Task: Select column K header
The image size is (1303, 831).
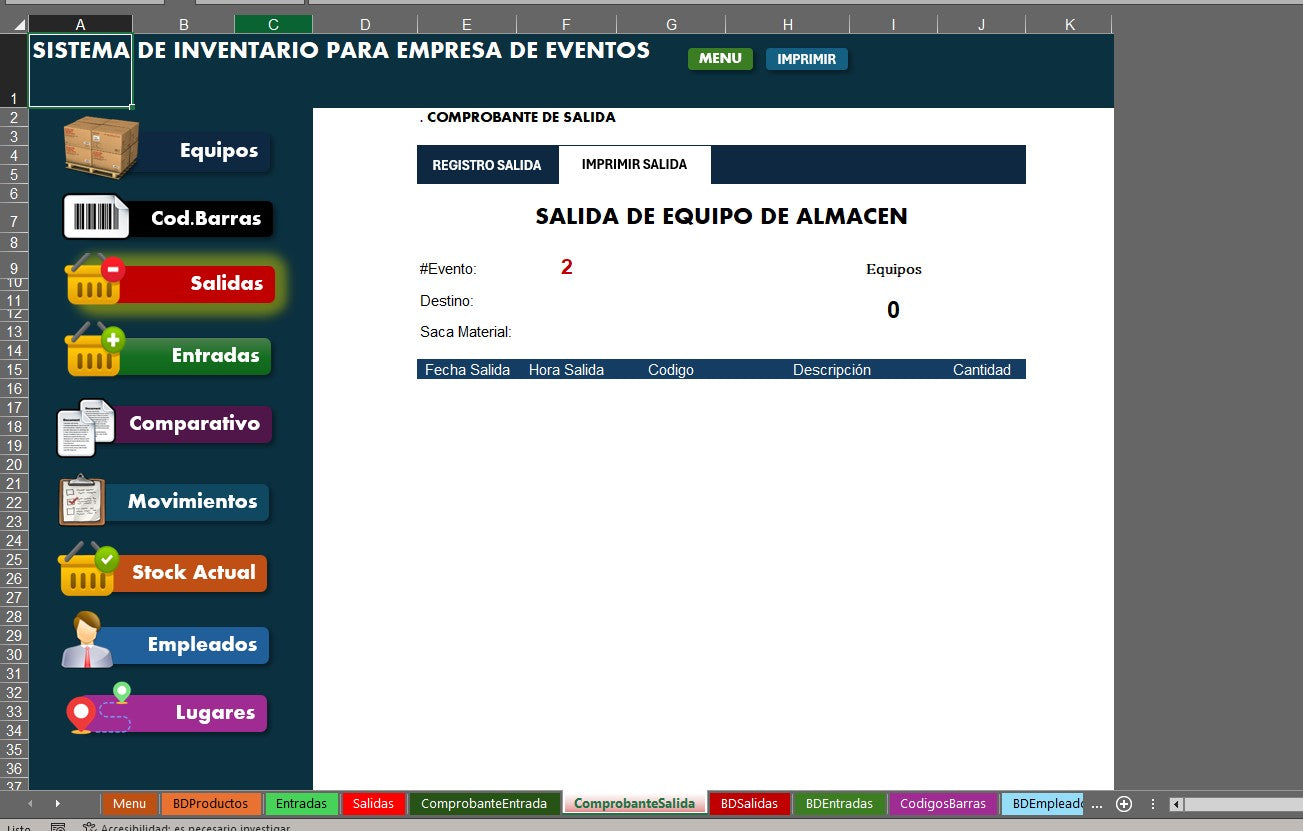Action: 1069,24
